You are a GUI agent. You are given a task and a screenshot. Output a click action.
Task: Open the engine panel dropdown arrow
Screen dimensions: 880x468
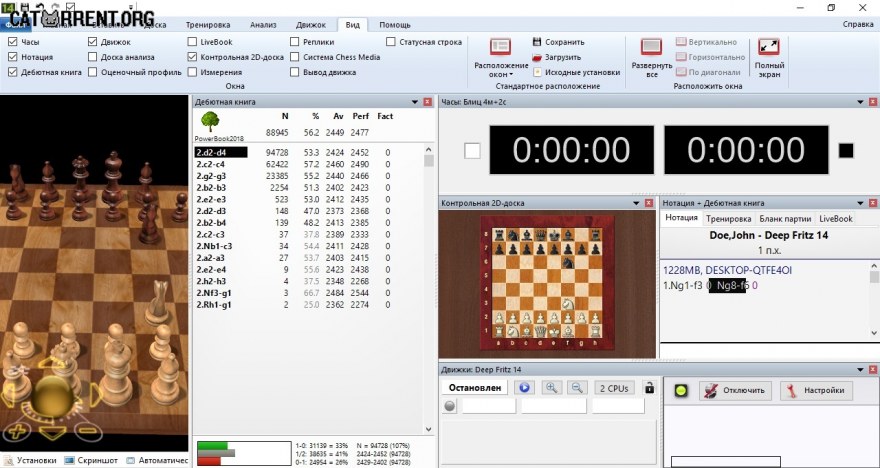[860, 370]
